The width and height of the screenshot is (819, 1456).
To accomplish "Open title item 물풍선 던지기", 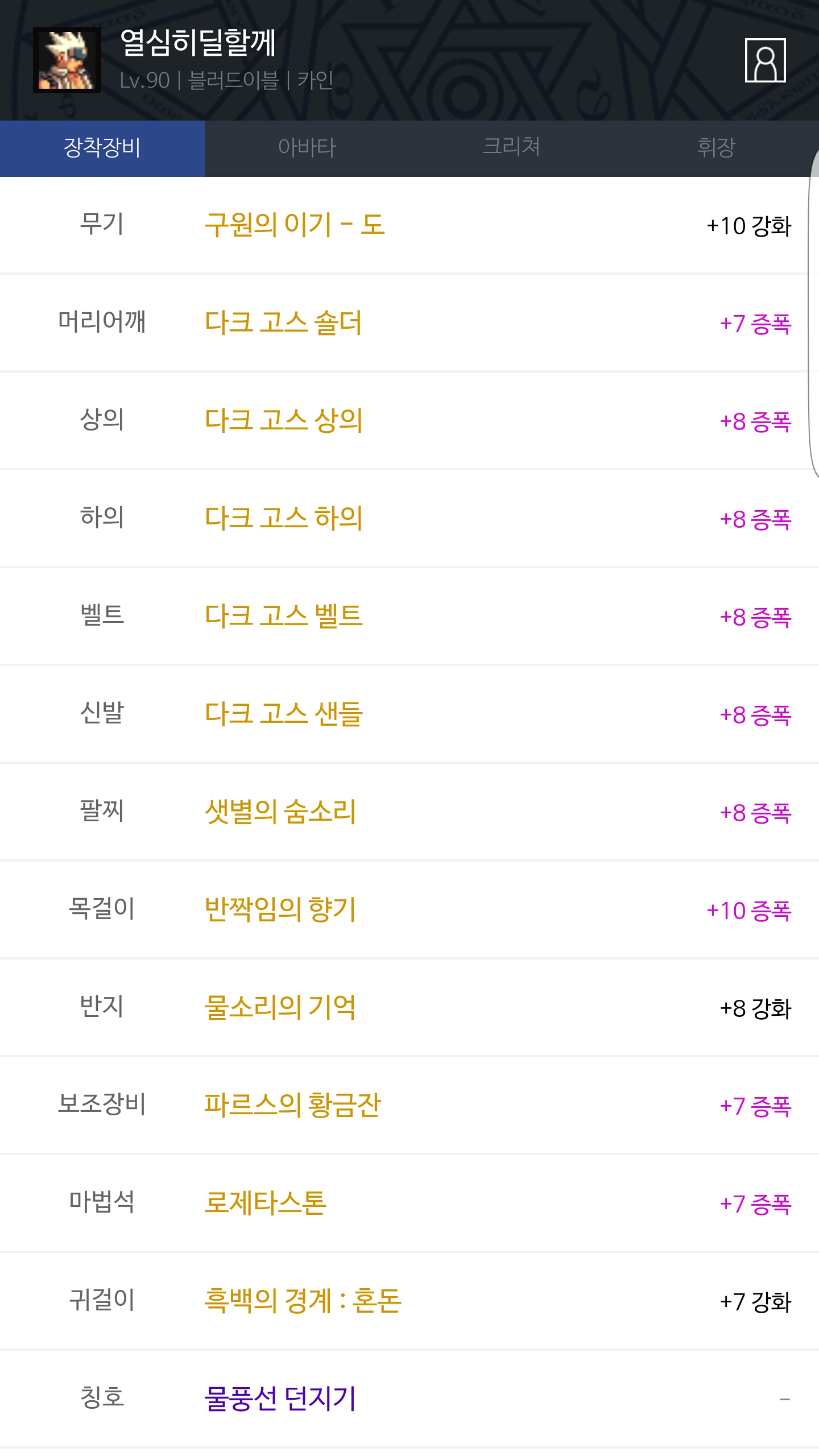I will tap(280, 1399).
